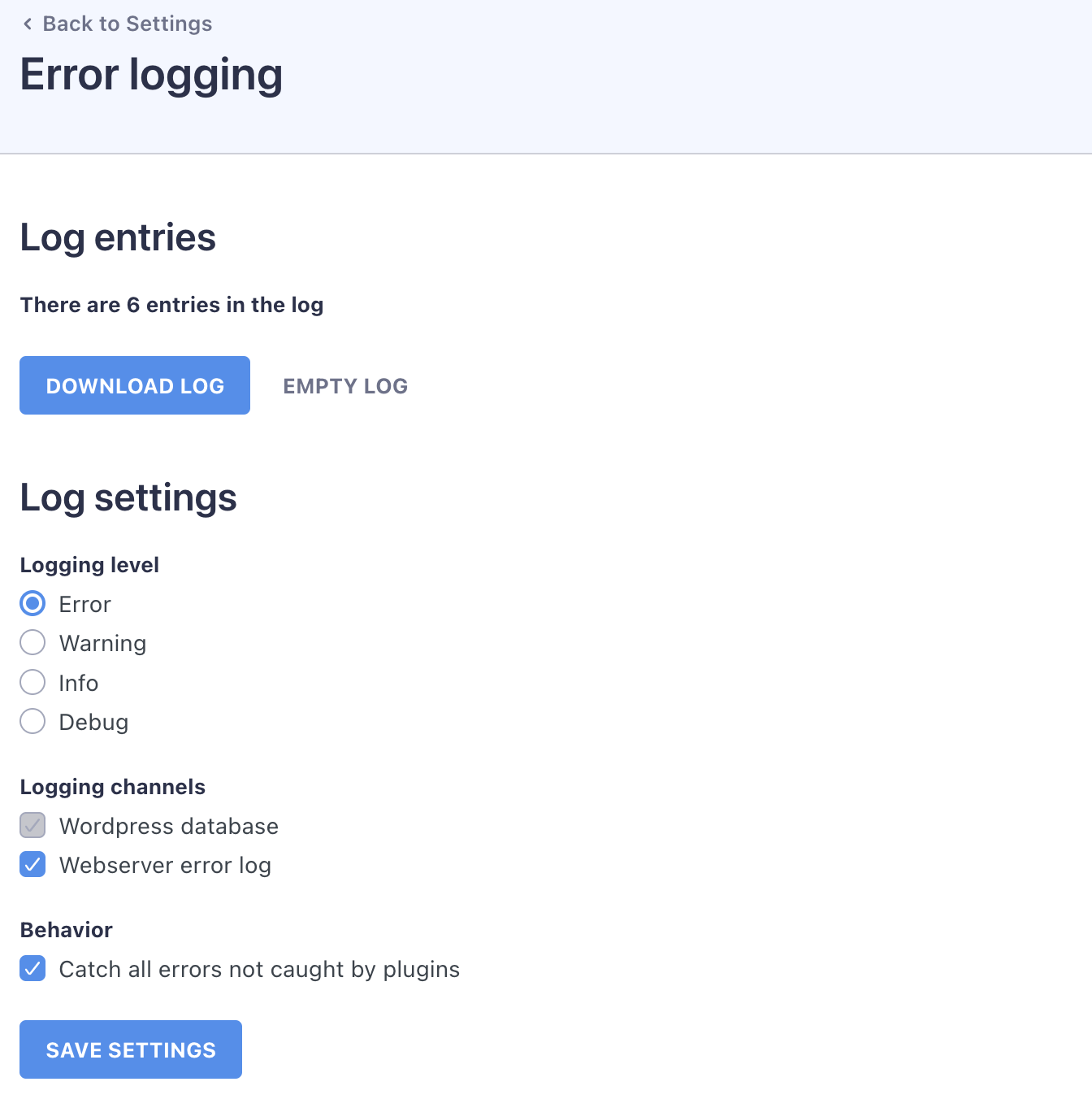Select the Error logging level radio button

[32, 604]
